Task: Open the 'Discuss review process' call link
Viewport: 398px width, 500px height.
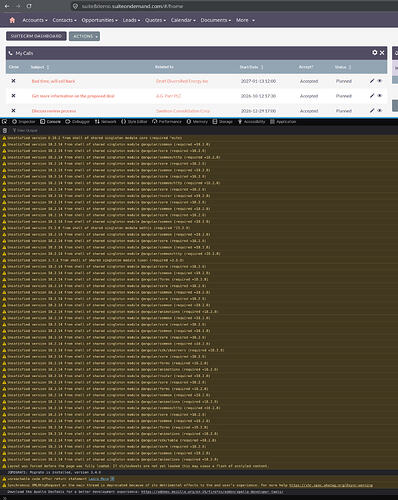Action: point(54,111)
